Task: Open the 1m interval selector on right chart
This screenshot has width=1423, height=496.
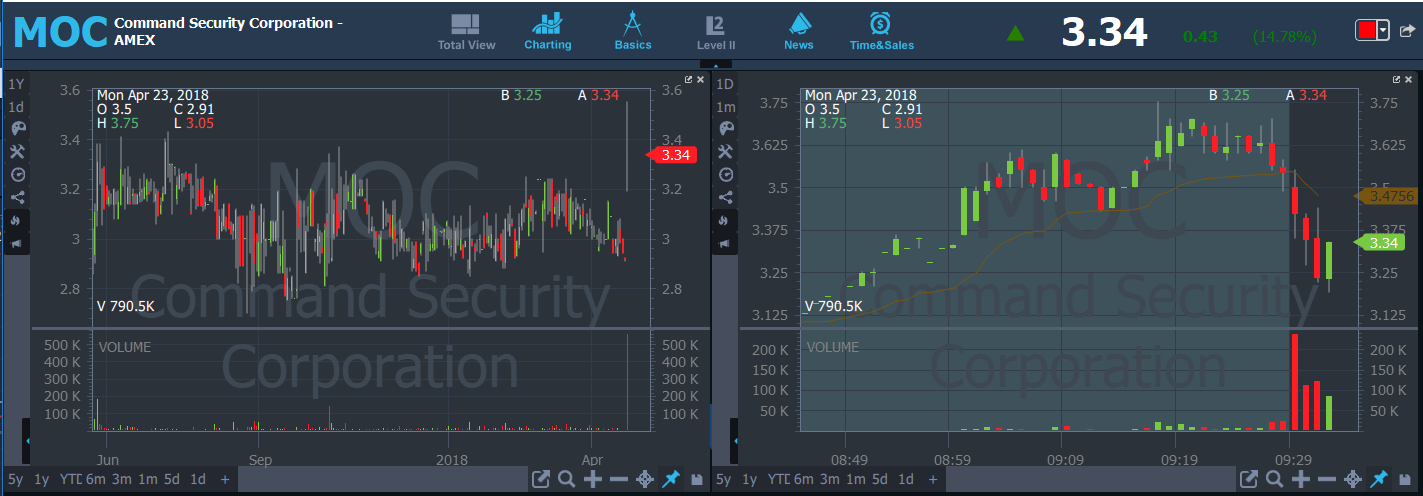Action: [x=727, y=106]
